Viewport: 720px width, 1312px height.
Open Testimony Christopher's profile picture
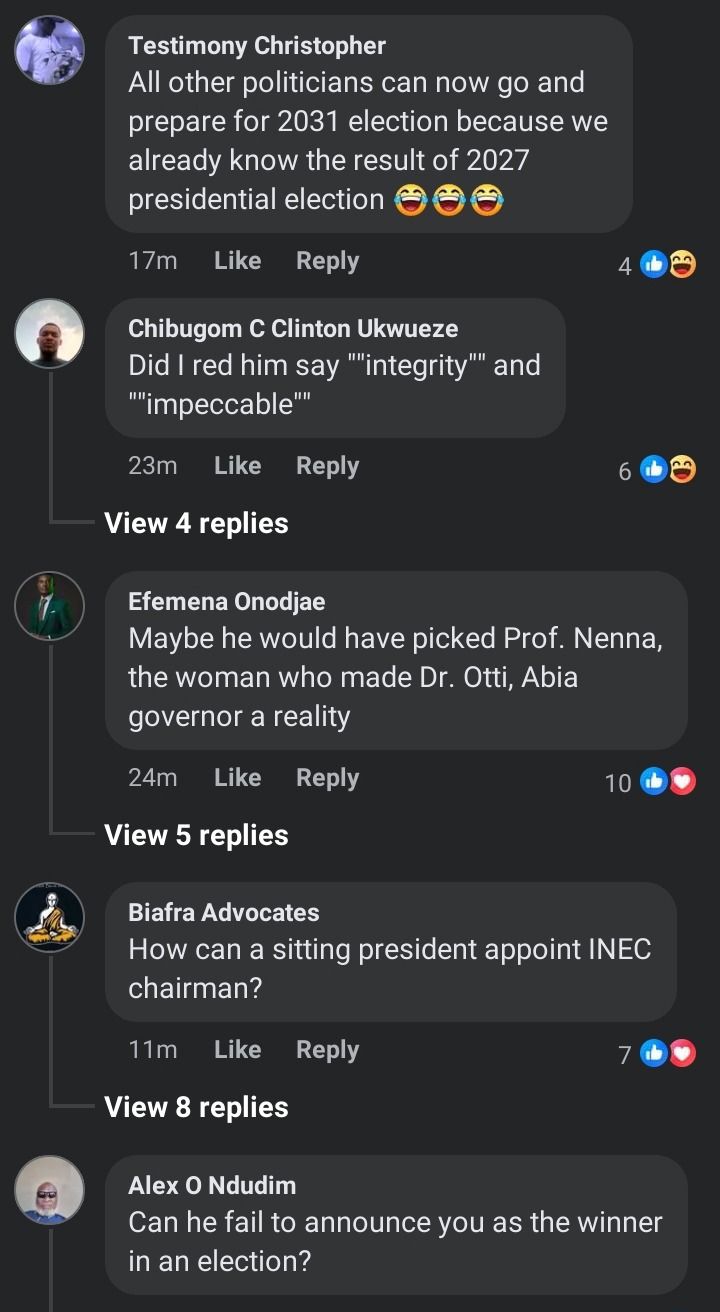49,50
